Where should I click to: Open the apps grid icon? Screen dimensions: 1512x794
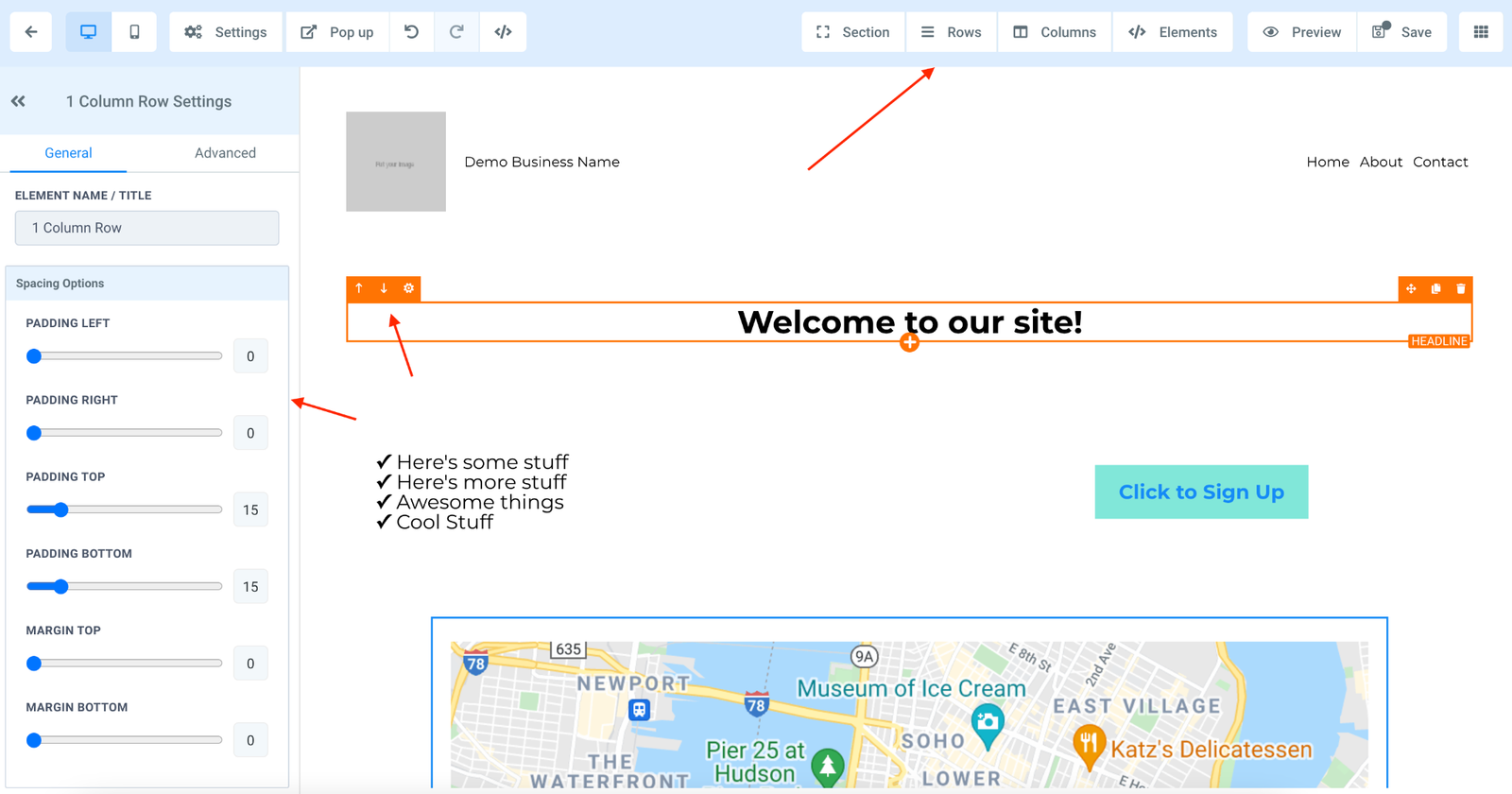coord(1480,32)
